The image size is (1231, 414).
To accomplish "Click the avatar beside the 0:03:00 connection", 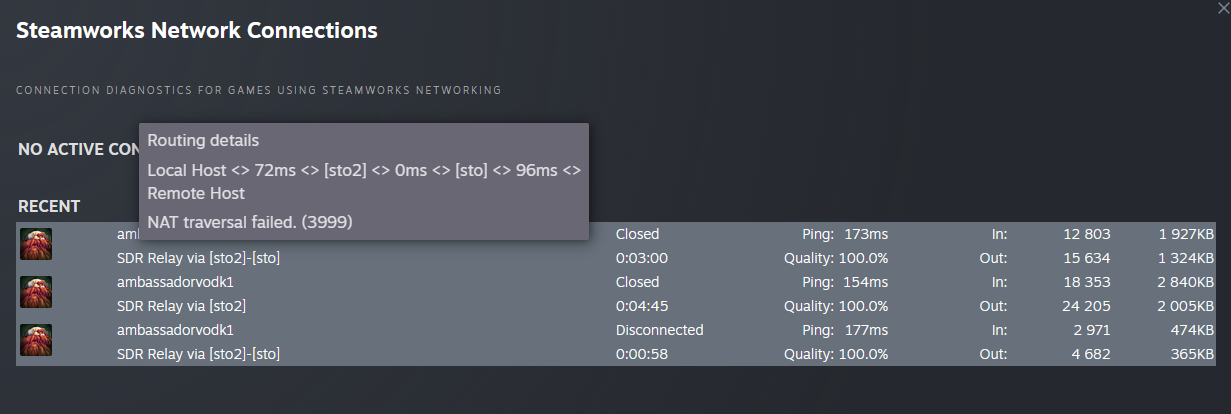I will 36,244.
